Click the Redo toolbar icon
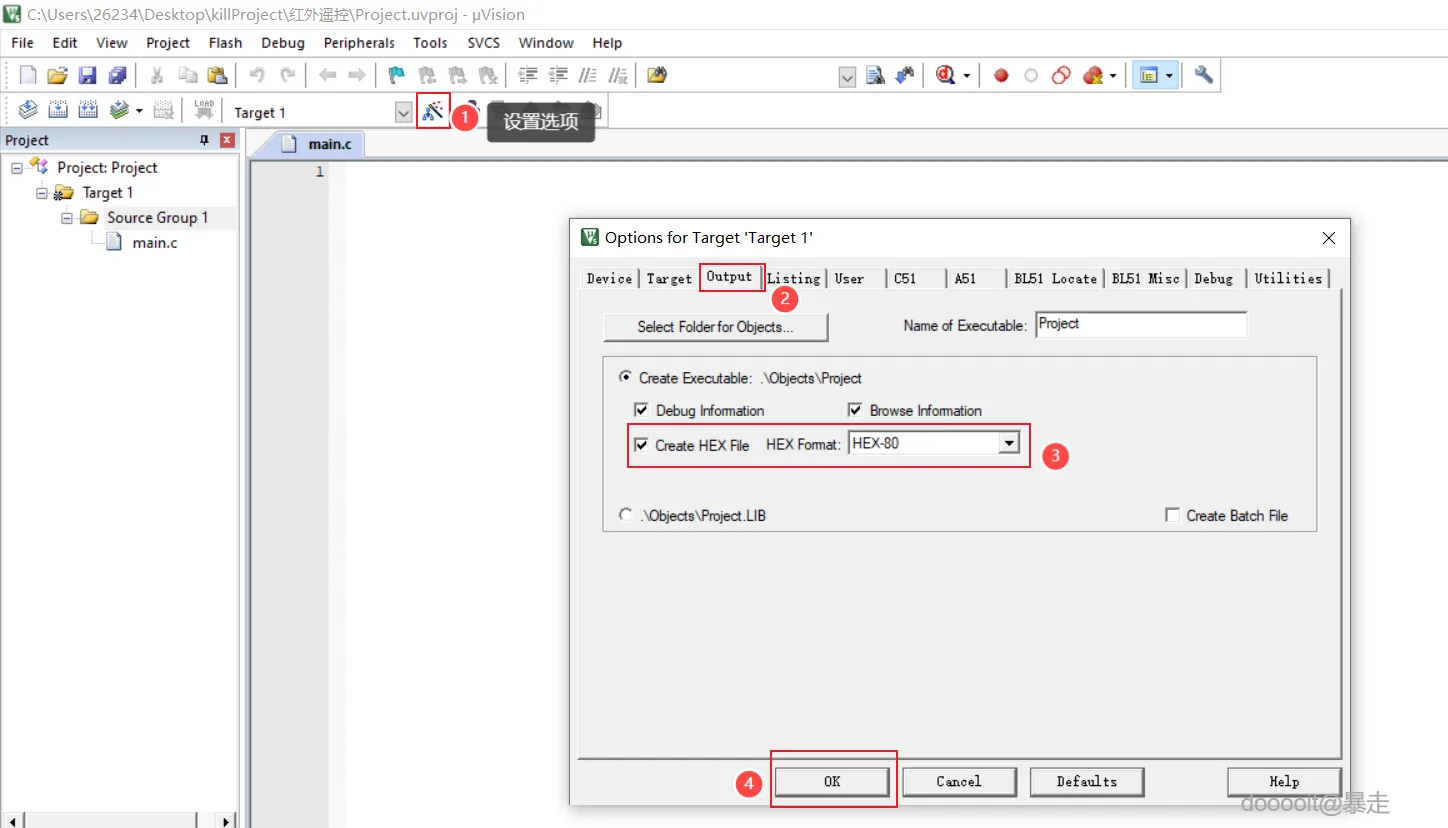Screen dimensions: 1448x828 (x=287, y=75)
